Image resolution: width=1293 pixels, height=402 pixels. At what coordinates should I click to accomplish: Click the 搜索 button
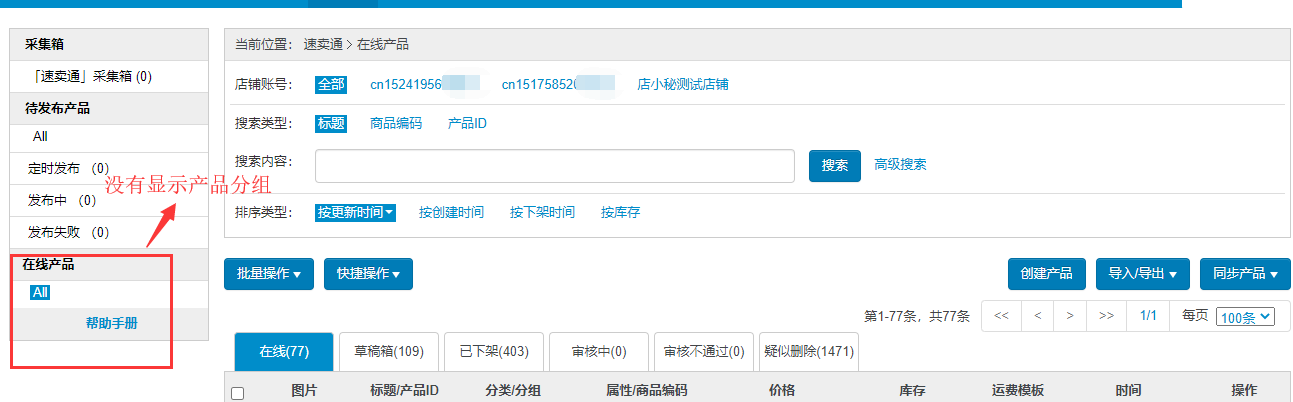click(834, 166)
